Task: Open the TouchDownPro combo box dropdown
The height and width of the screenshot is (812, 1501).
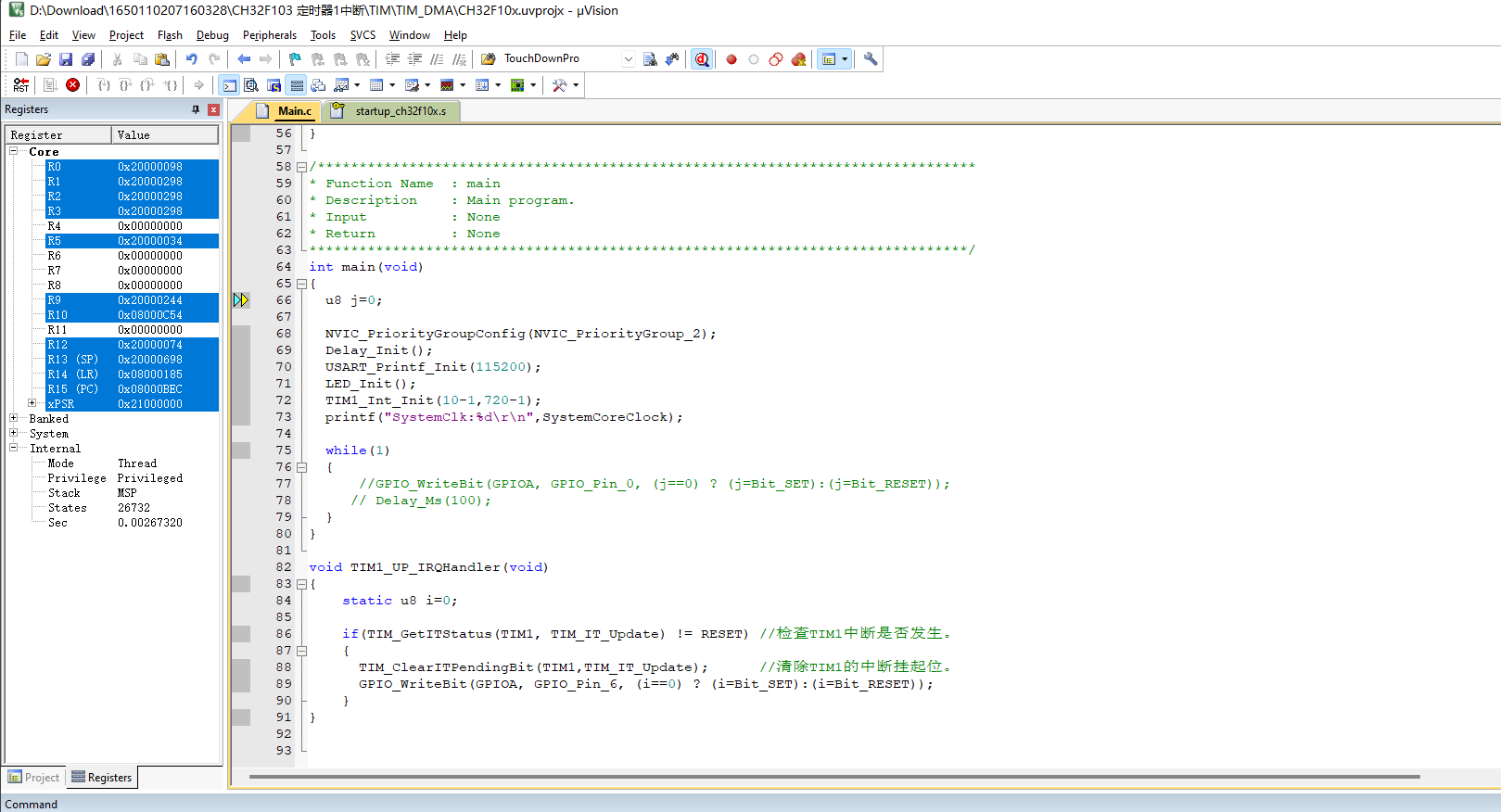Action: pos(628,59)
